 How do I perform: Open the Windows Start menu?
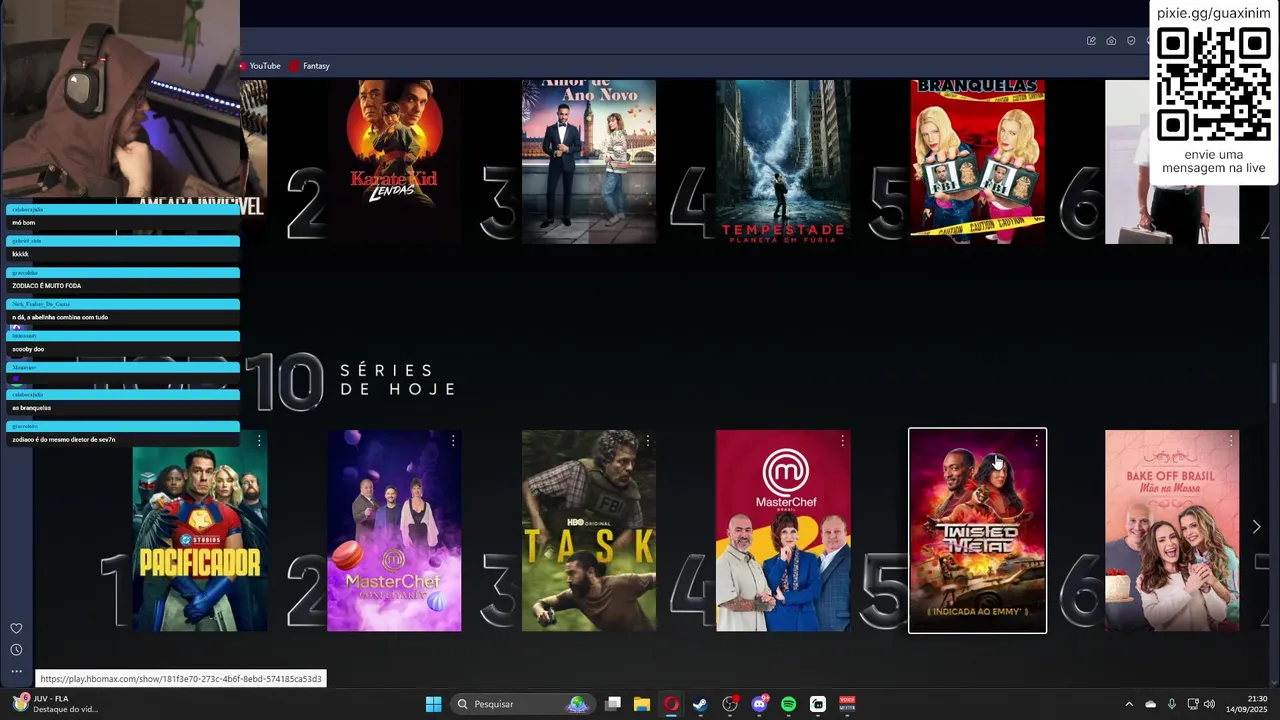pos(433,704)
